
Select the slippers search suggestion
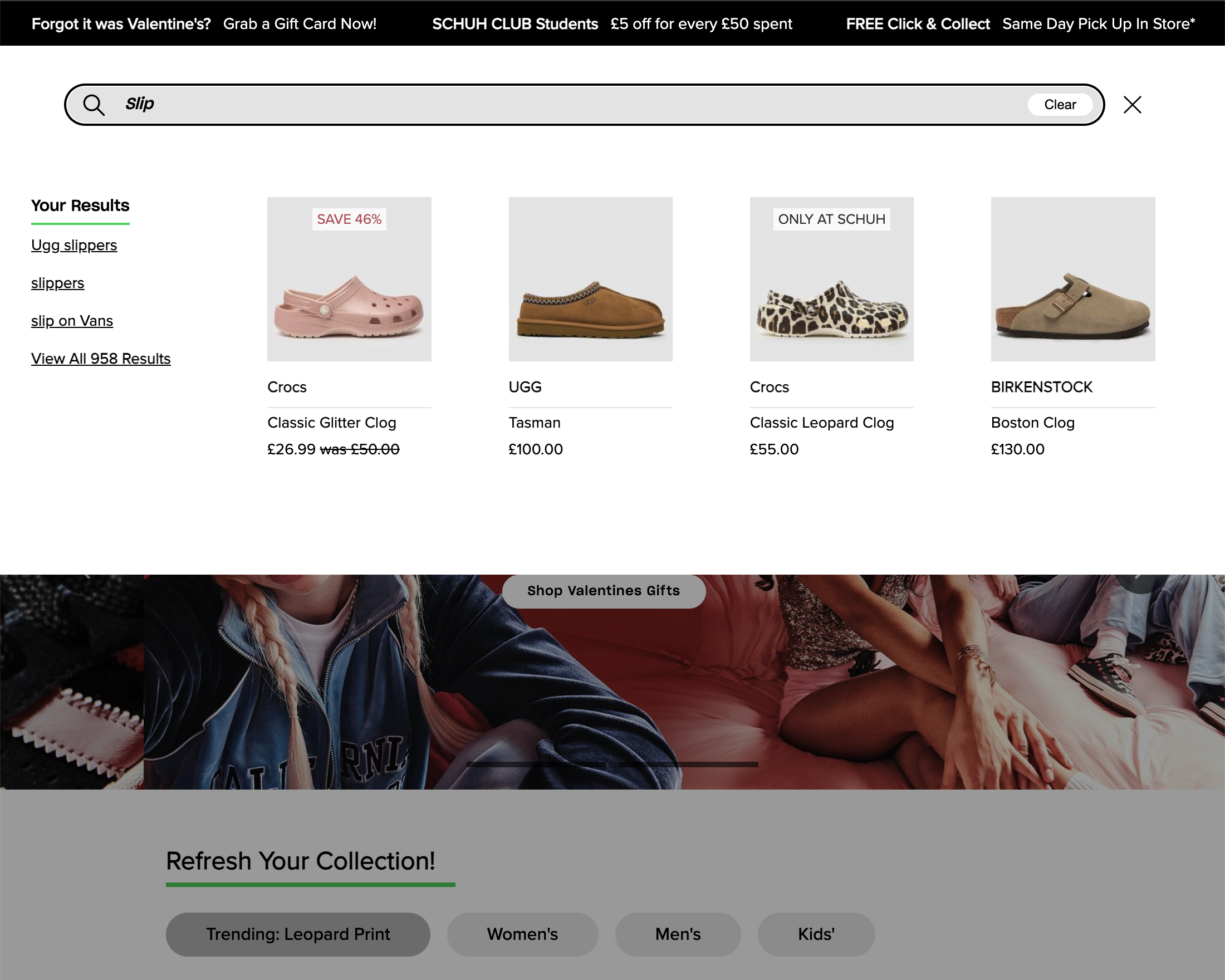(57, 283)
